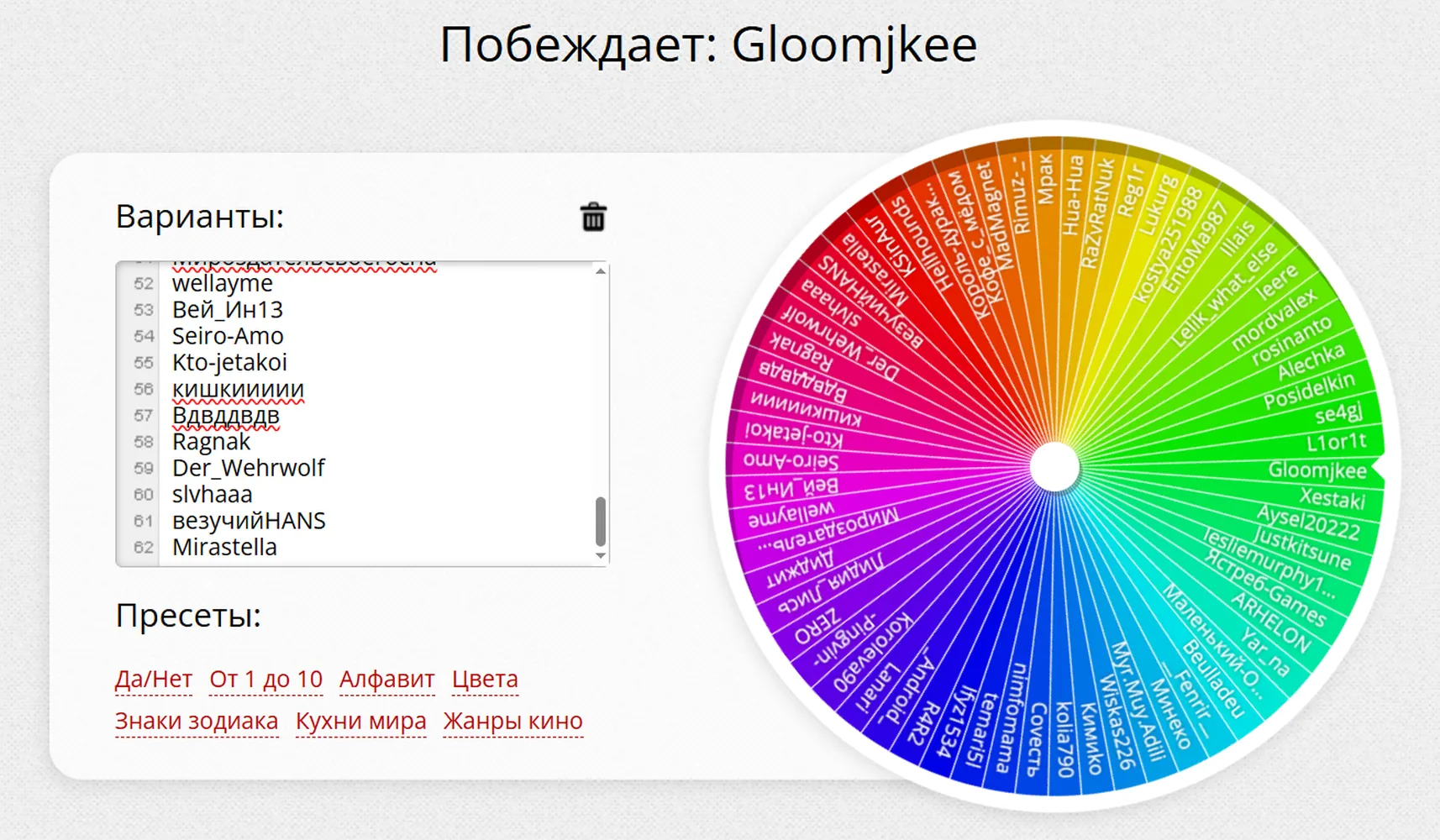Viewport: 1440px width, 840px height.
Task: Click the slvhaaa entry in the list
Action: coord(212,495)
